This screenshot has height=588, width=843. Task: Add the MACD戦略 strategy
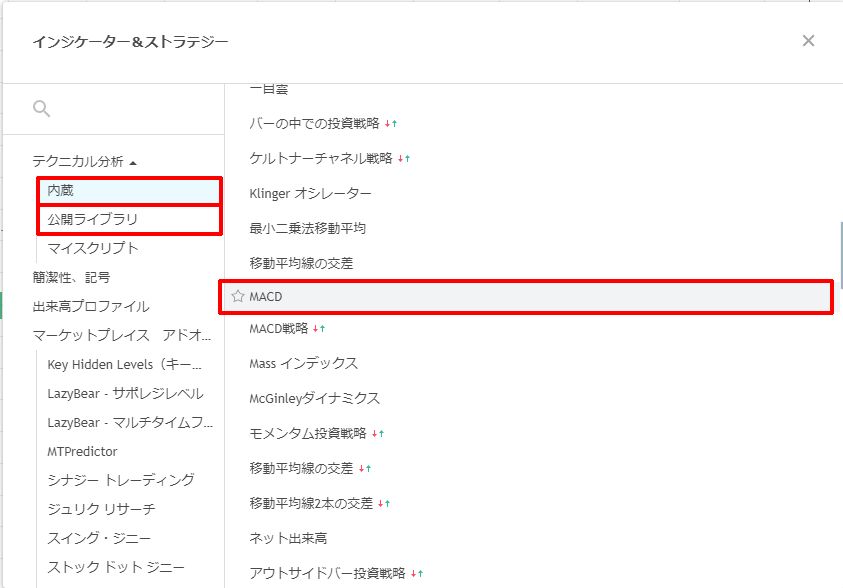280,328
